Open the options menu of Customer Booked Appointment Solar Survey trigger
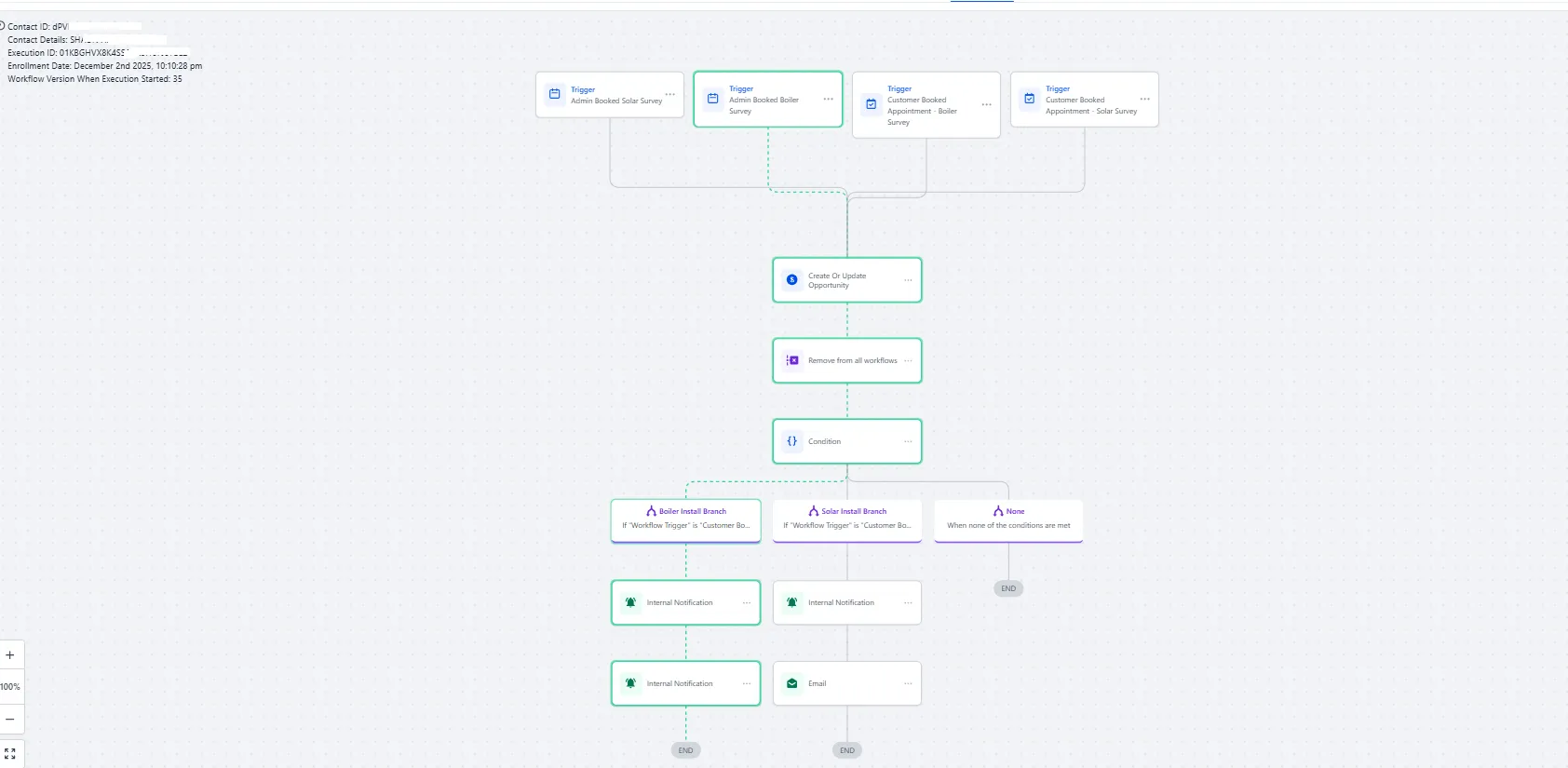Viewport: 1568px width, 768px height. (1145, 99)
